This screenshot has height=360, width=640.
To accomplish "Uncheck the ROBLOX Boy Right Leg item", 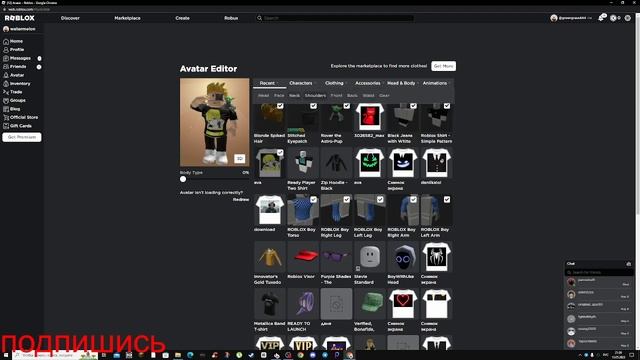I will click(x=347, y=200).
